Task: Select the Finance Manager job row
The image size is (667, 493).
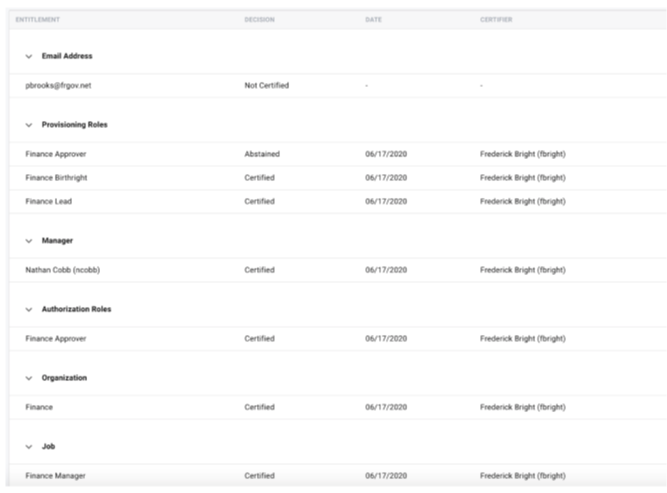Action: (55, 476)
